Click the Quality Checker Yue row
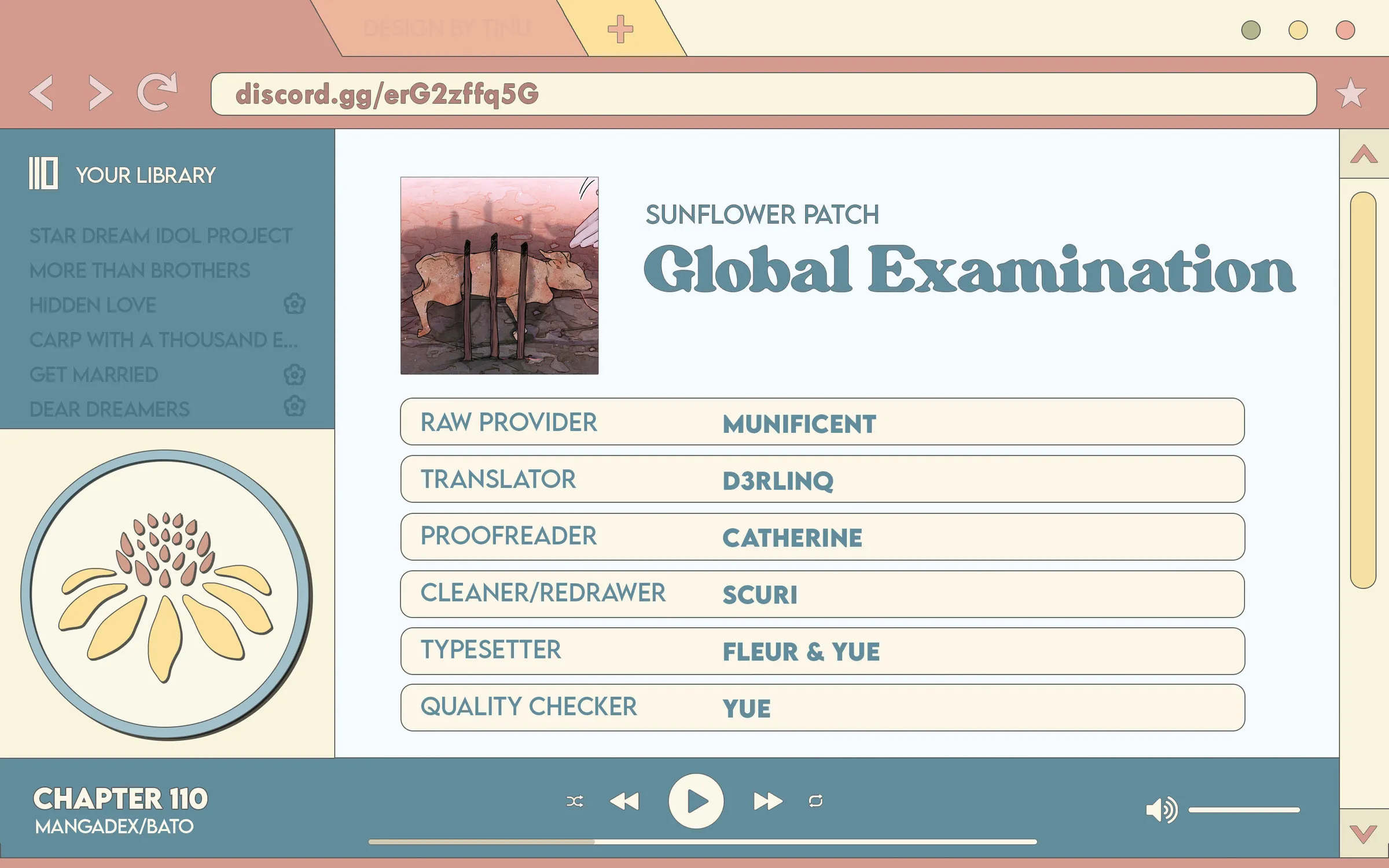 [822, 707]
